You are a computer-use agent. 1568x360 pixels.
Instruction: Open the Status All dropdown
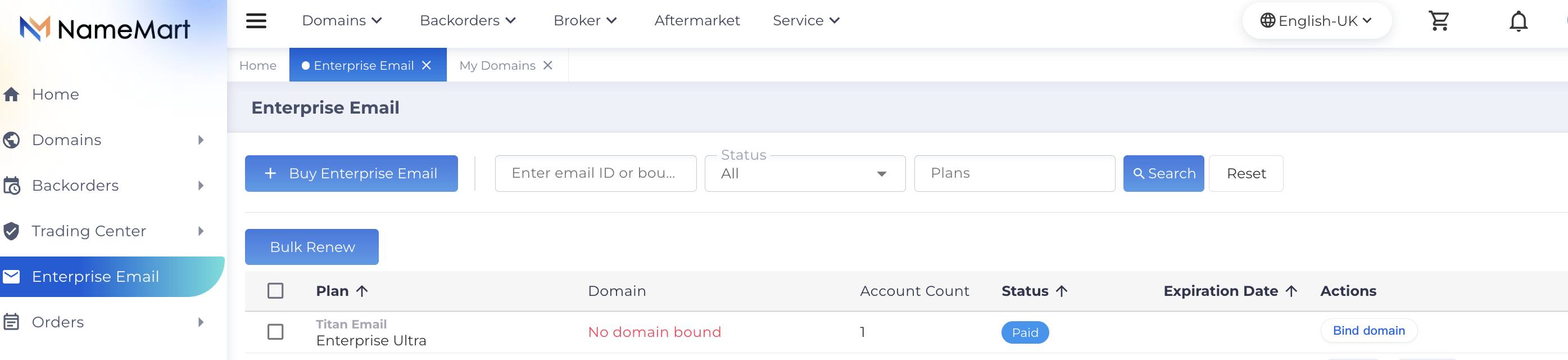[805, 174]
